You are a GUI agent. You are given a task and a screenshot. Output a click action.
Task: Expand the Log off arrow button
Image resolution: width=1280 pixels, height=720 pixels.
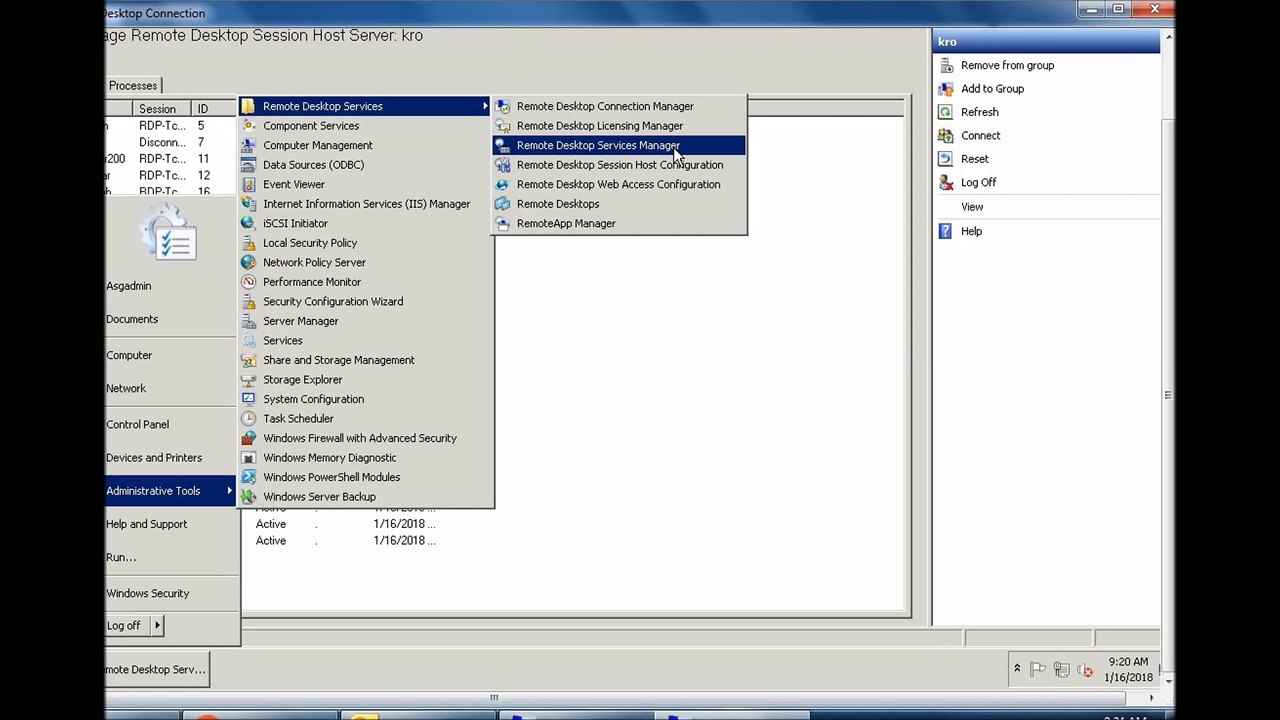coord(157,626)
